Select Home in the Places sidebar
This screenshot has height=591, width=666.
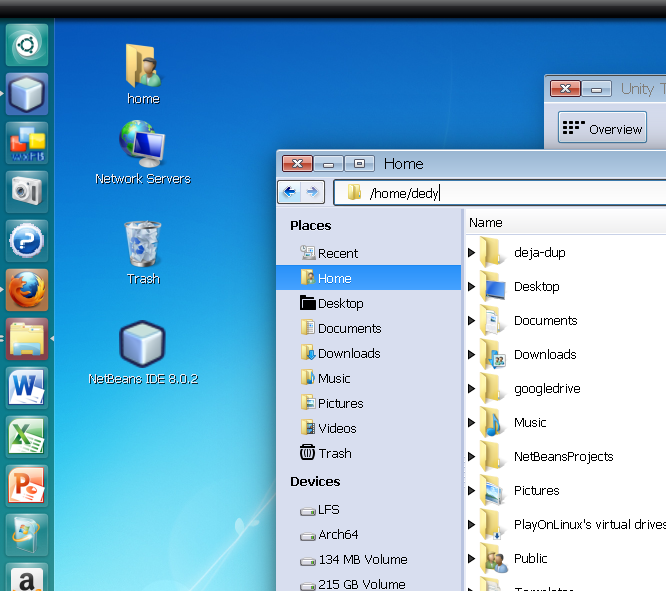369,278
